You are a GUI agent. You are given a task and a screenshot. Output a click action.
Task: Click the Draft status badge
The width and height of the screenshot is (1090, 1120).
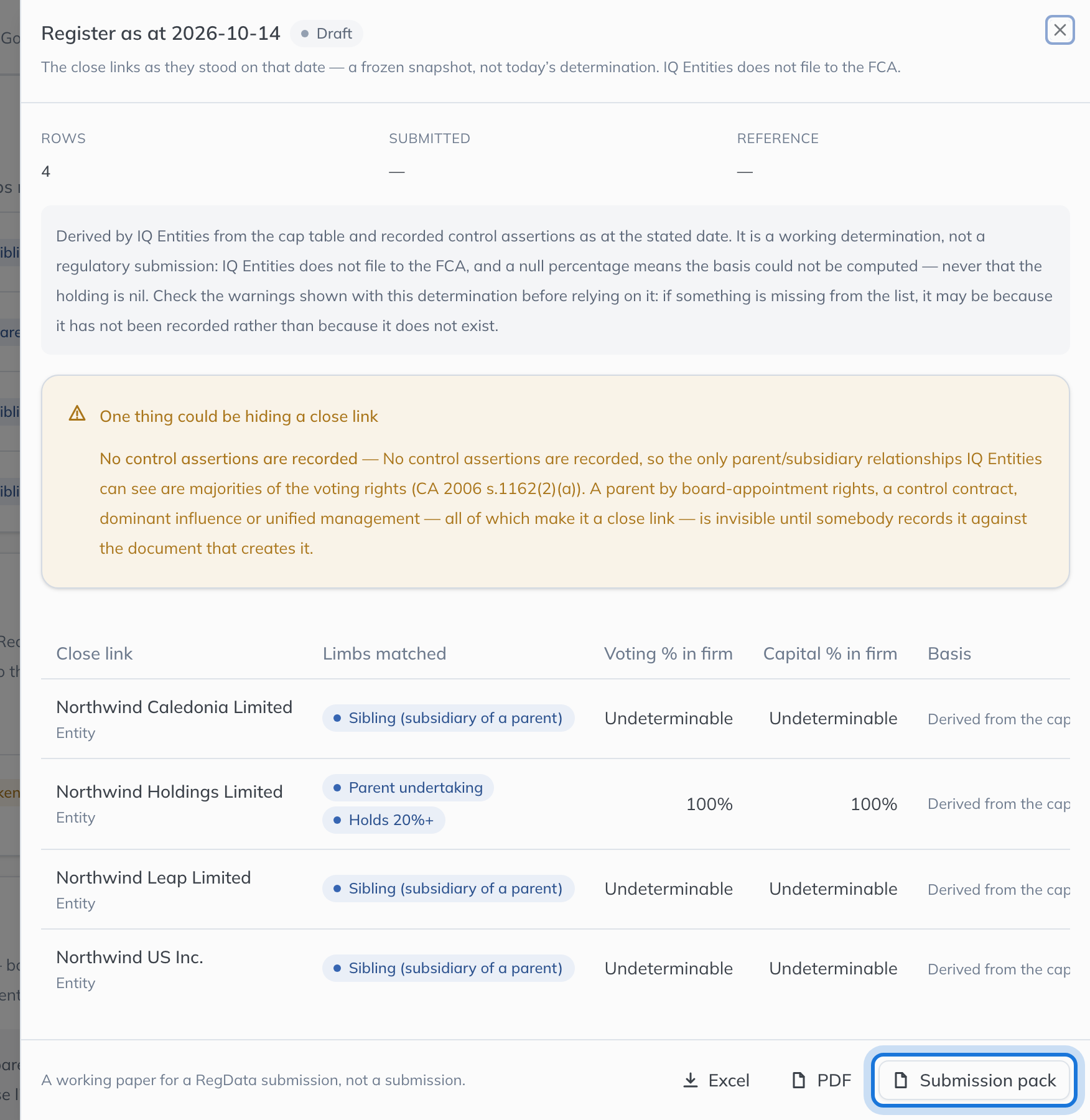[327, 34]
